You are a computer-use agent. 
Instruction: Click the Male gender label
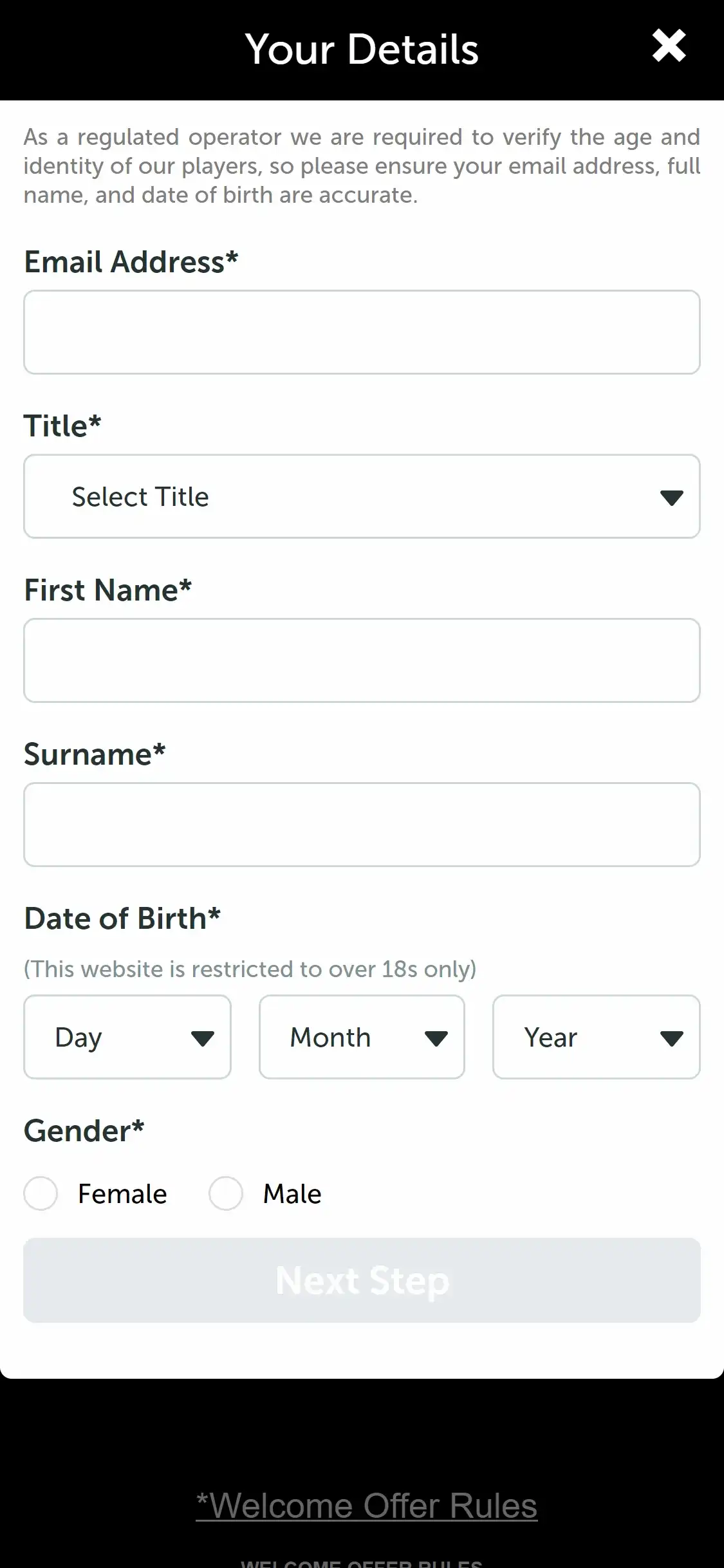coord(292,1194)
